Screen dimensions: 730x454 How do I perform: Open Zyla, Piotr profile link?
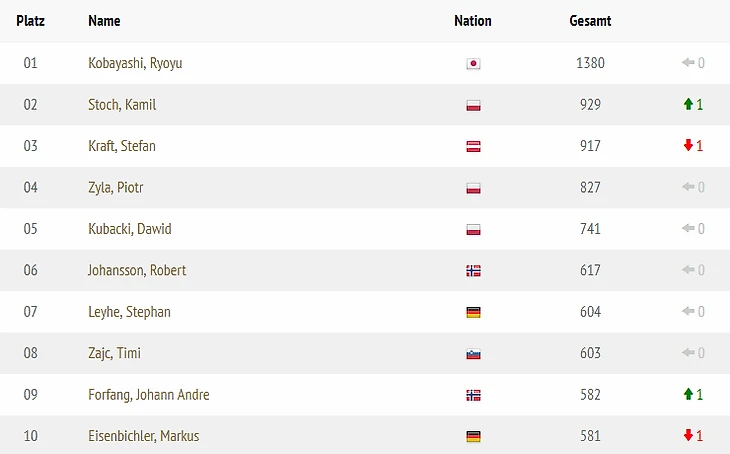(x=116, y=187)
